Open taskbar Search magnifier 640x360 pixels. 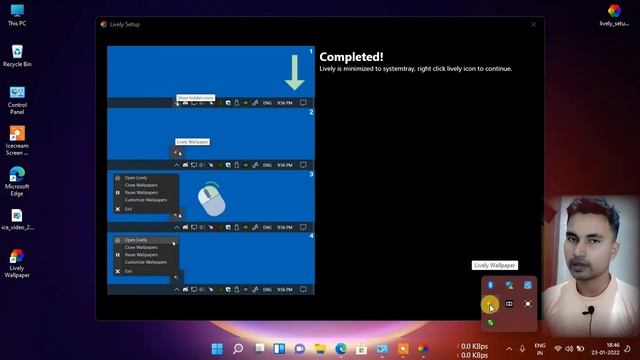tap(238, 349)
